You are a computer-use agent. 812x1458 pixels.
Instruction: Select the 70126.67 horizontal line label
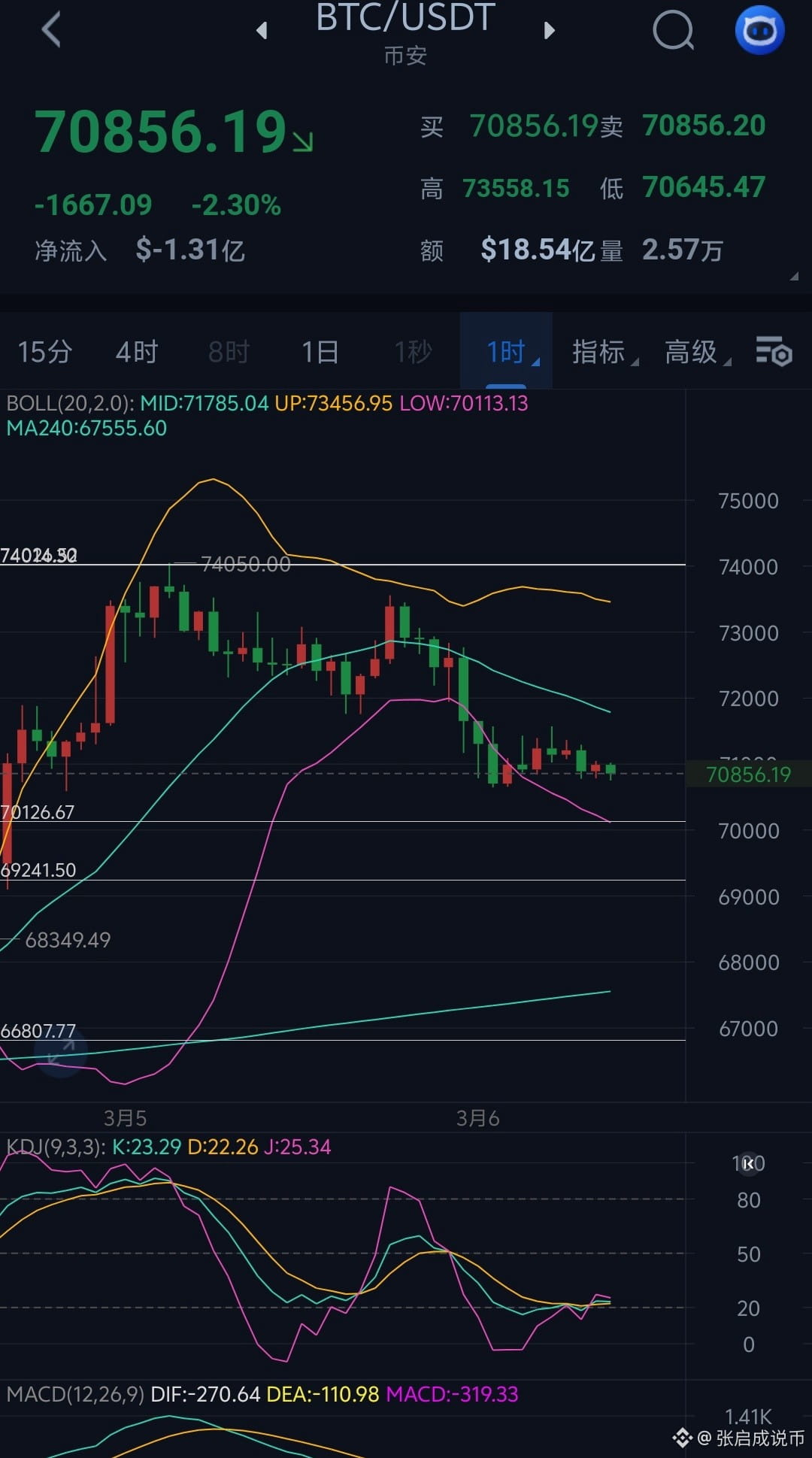point(38,812)
